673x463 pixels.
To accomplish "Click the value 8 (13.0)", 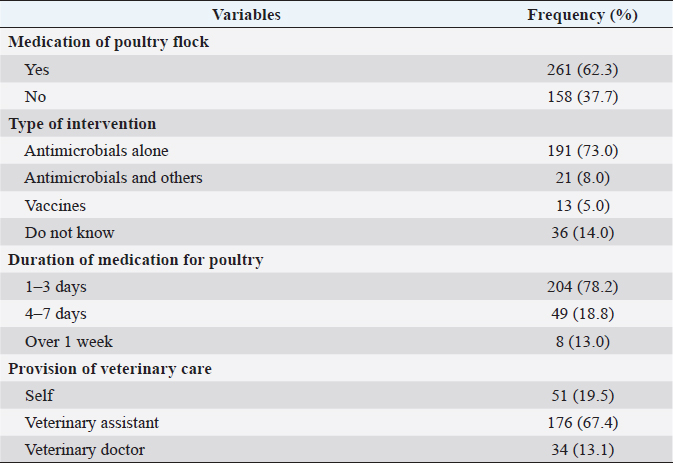I will [582, 341].
